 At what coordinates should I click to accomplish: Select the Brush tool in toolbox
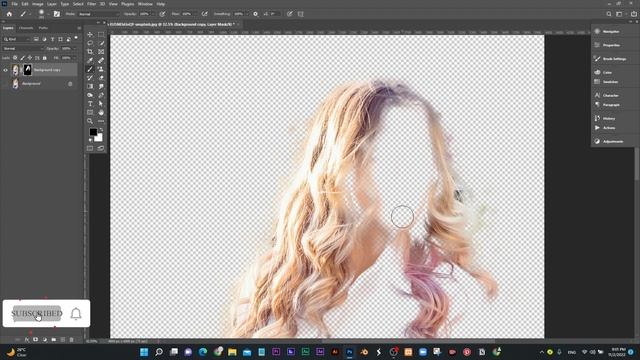click(90, 69)
